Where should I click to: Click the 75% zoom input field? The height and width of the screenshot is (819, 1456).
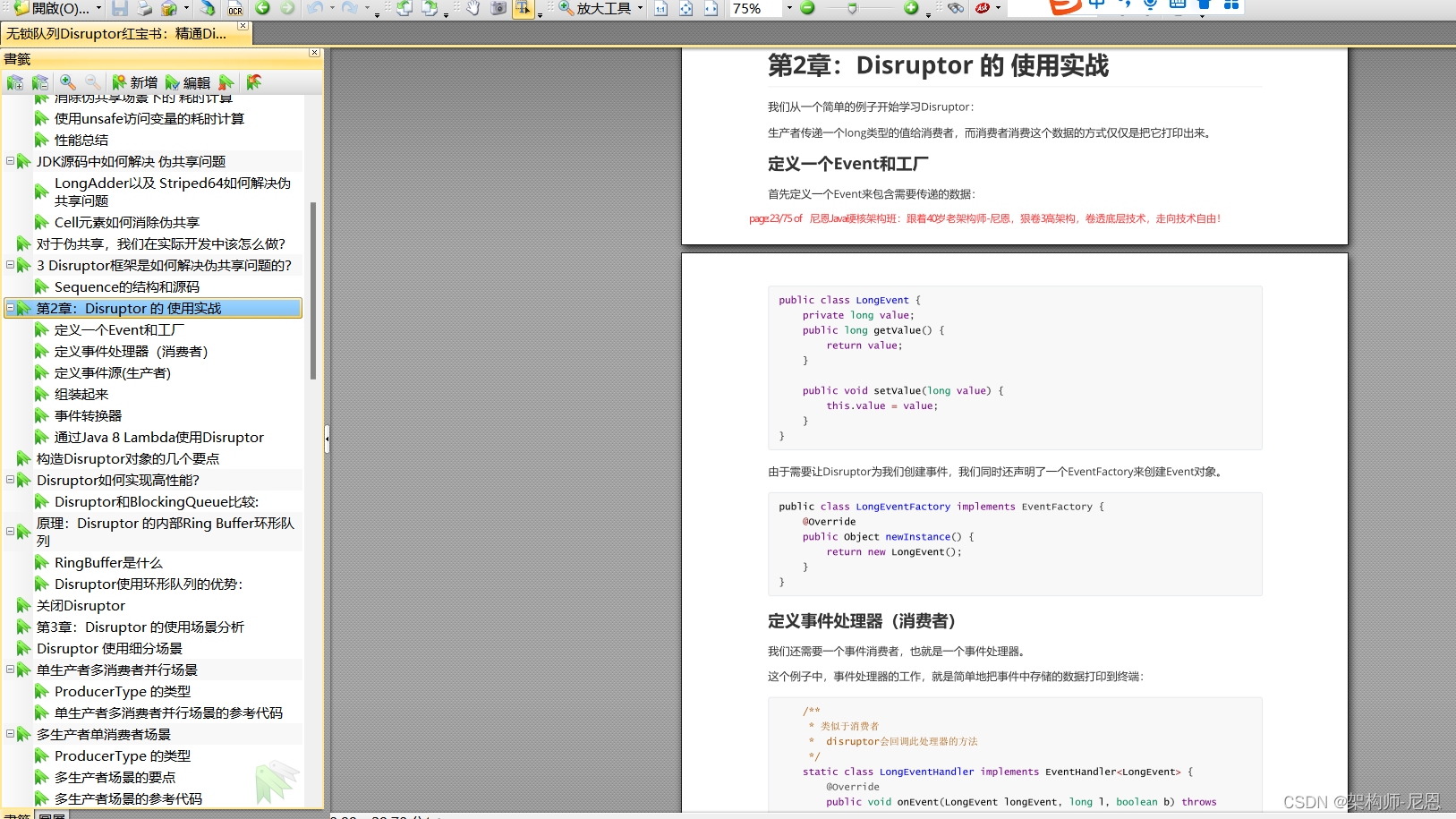click(x=754, y=8)
